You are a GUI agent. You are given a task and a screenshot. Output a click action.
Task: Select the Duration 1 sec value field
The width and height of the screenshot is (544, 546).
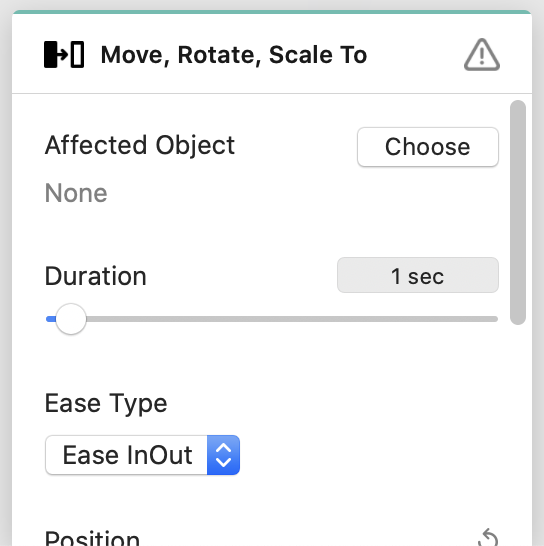click(x=418, y=275)
